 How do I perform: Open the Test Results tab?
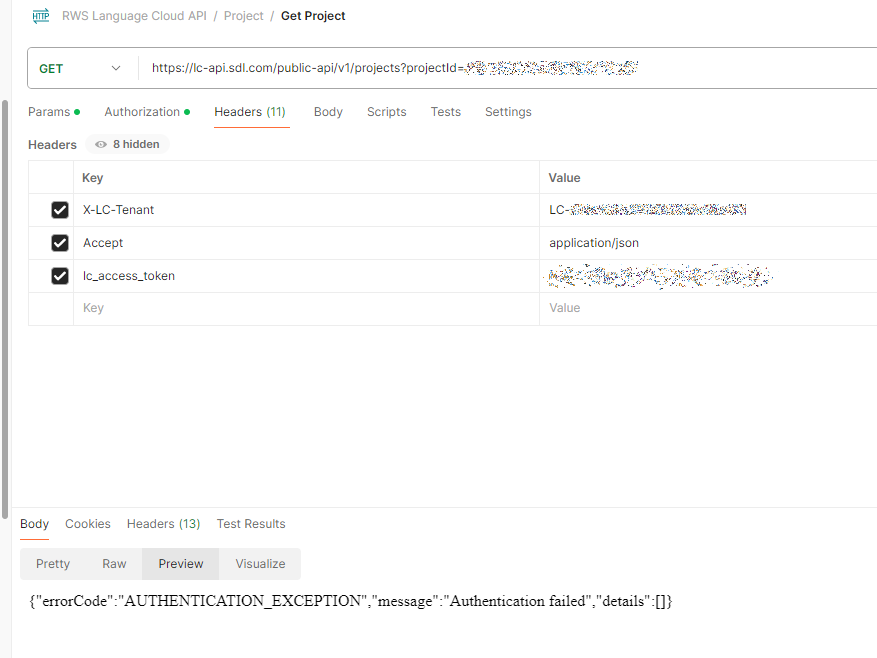[251, 524]
